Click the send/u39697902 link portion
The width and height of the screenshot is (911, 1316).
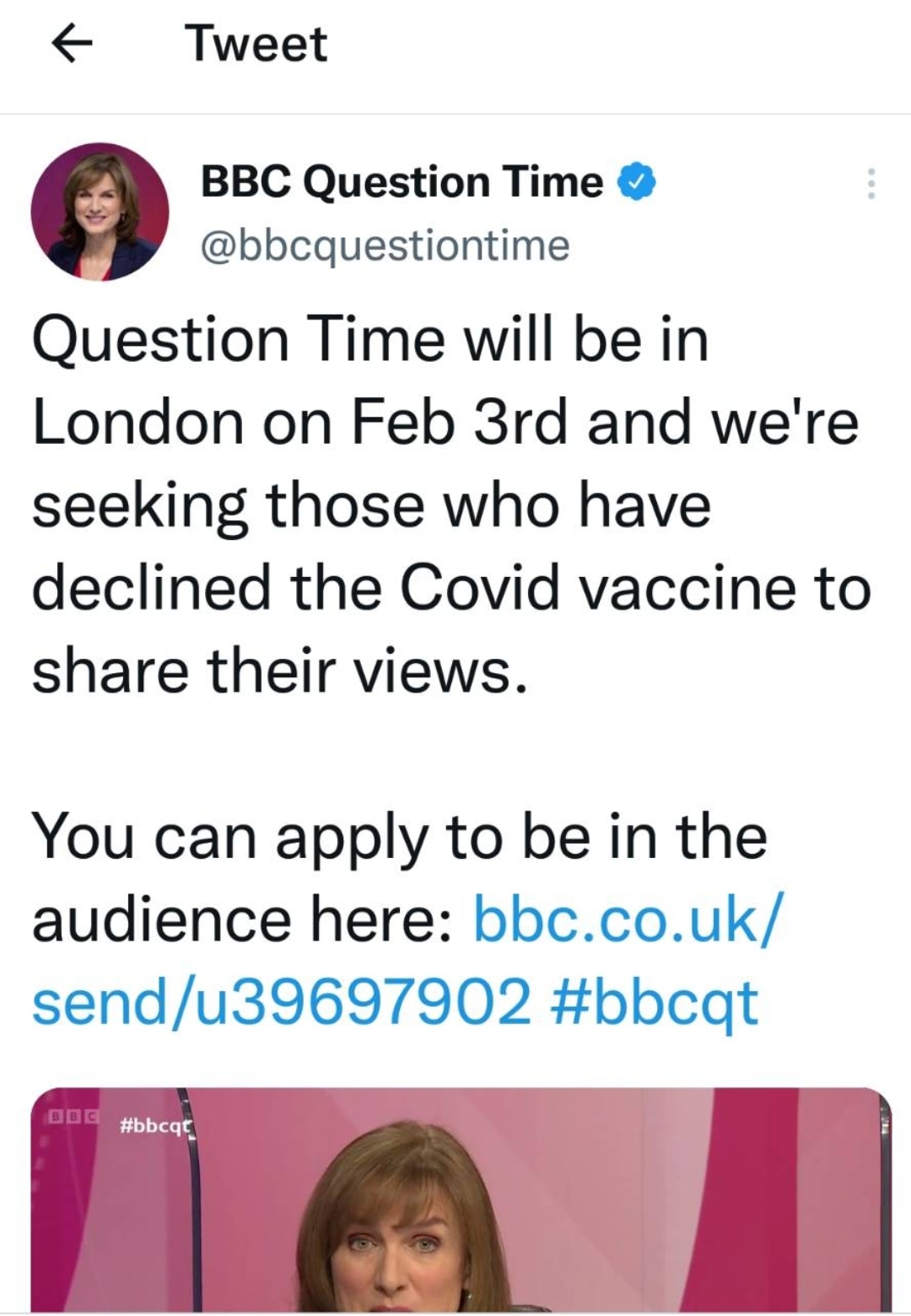(282, 1001)
